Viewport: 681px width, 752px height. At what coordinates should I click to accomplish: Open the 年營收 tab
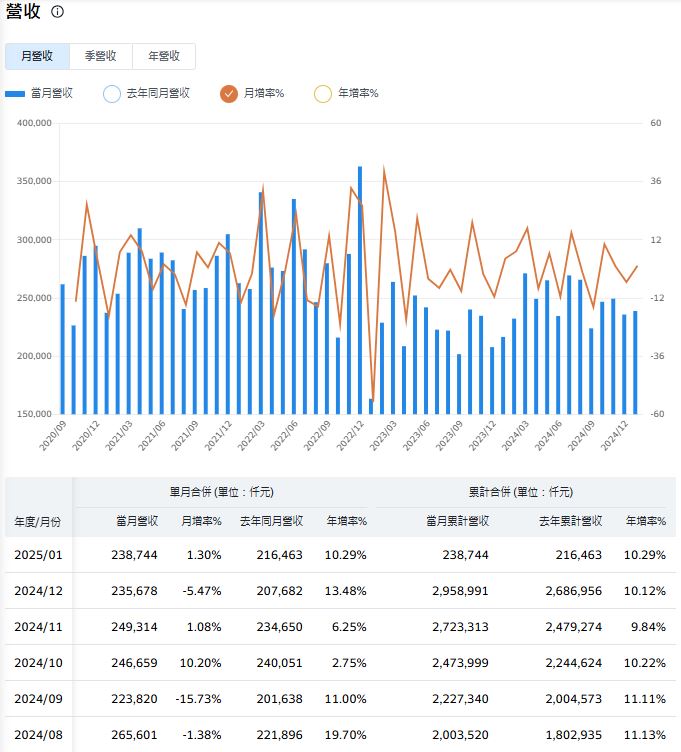coord(164,56)
